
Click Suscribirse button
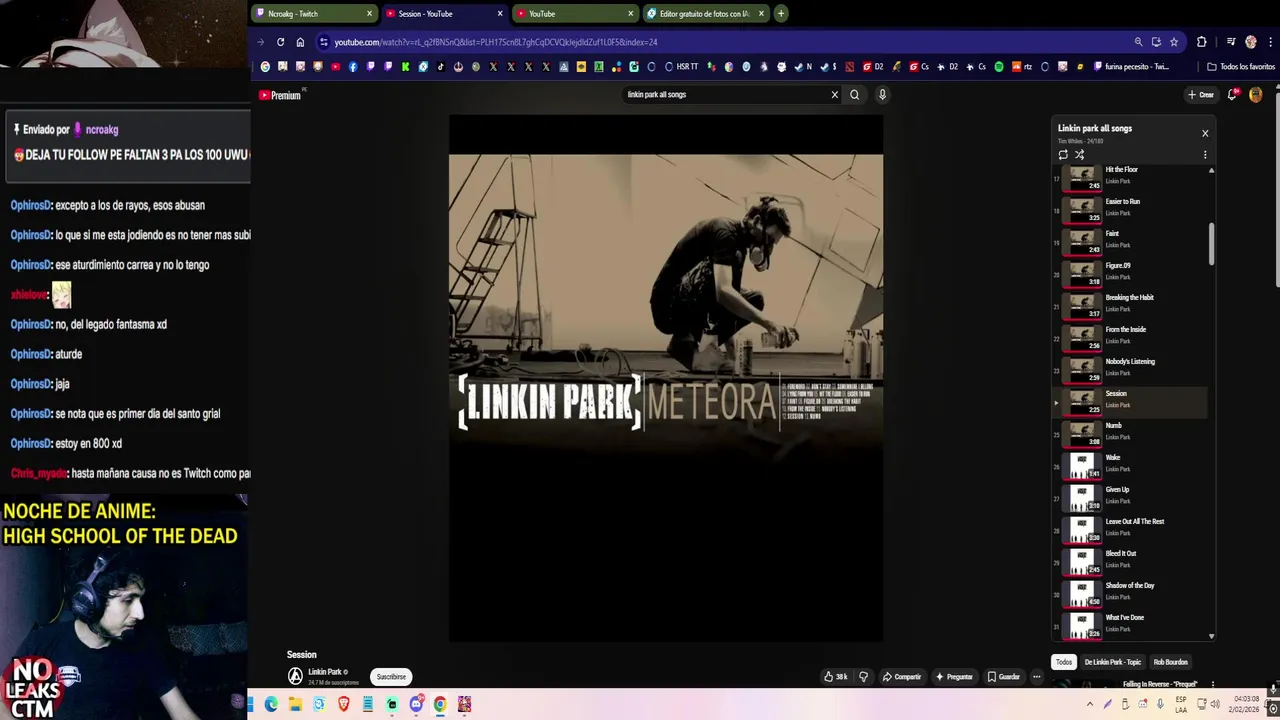coord(391,677)
